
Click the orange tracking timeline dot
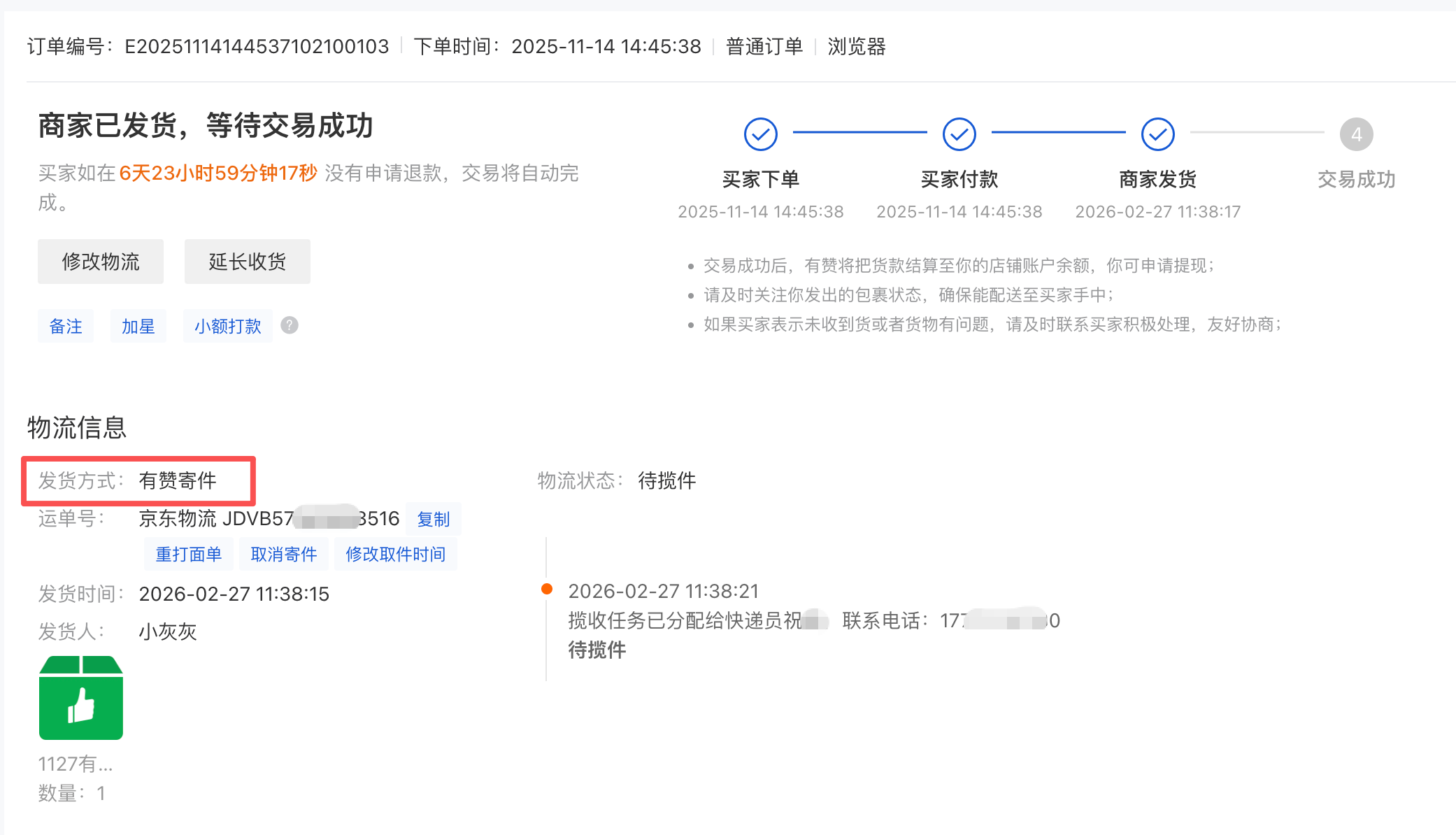coord(547,589)
